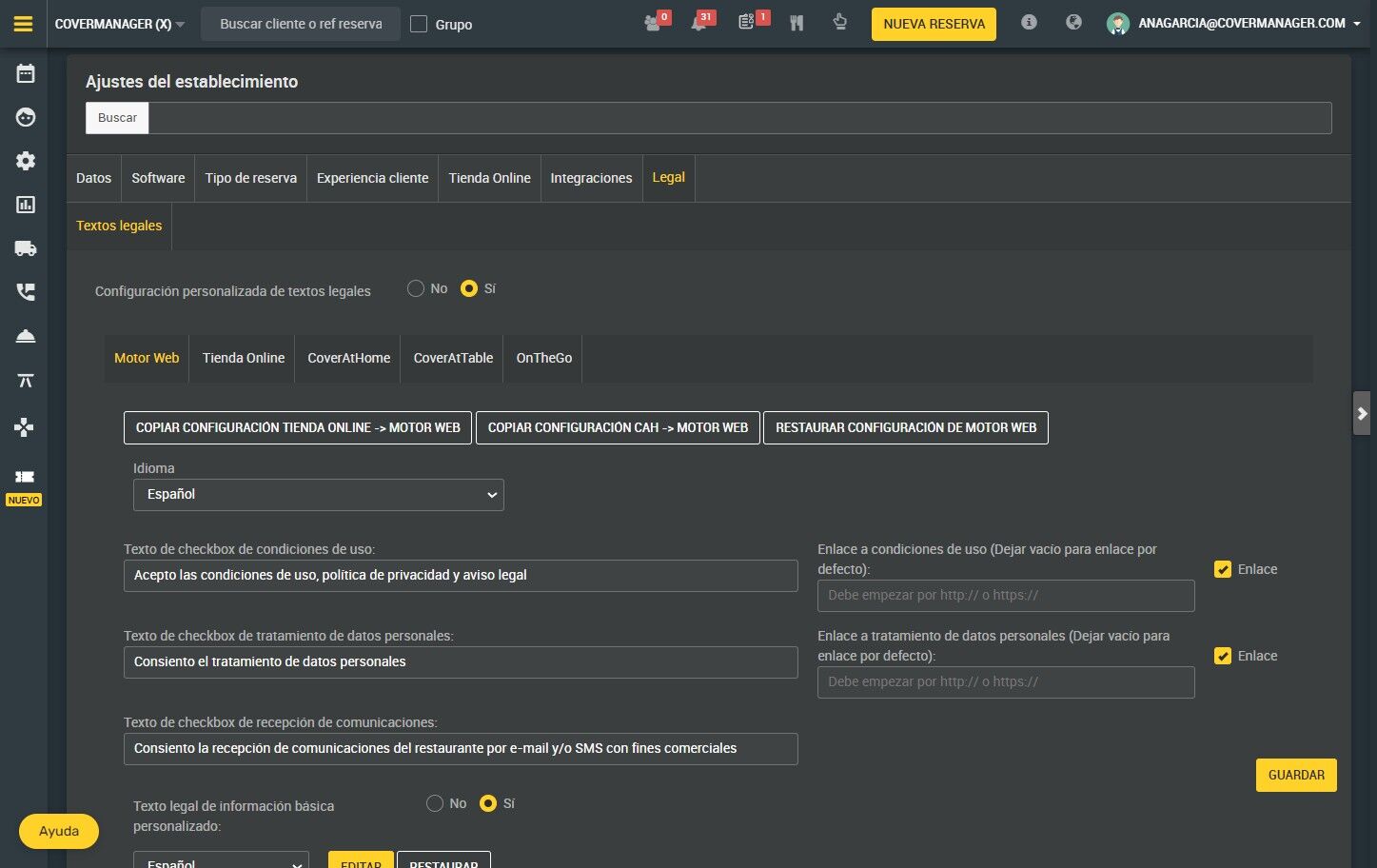Open the phone calls icon in sidebar

coord(26,292)
